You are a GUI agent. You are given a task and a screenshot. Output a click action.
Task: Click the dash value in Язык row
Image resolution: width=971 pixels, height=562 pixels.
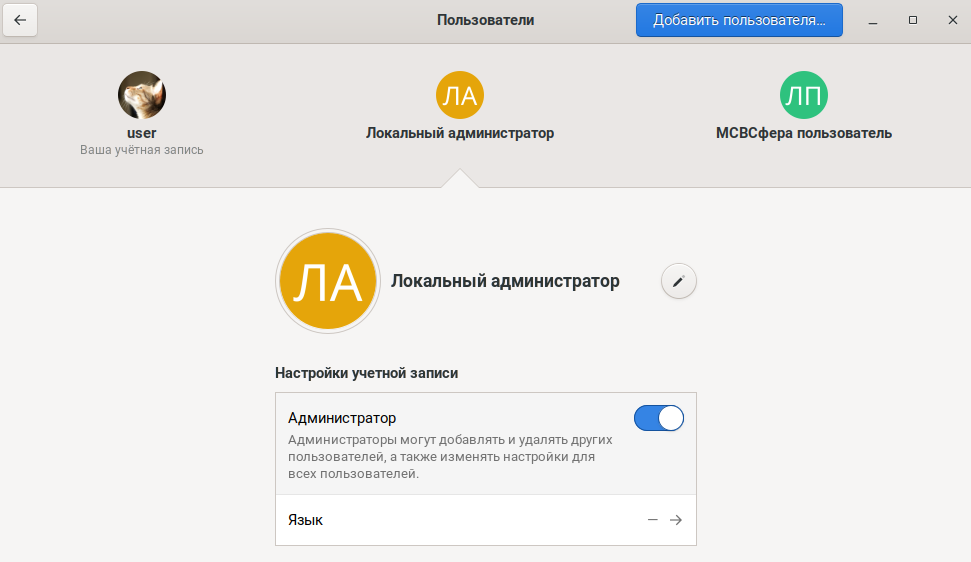pyautogui.click(x=653, y=520)
